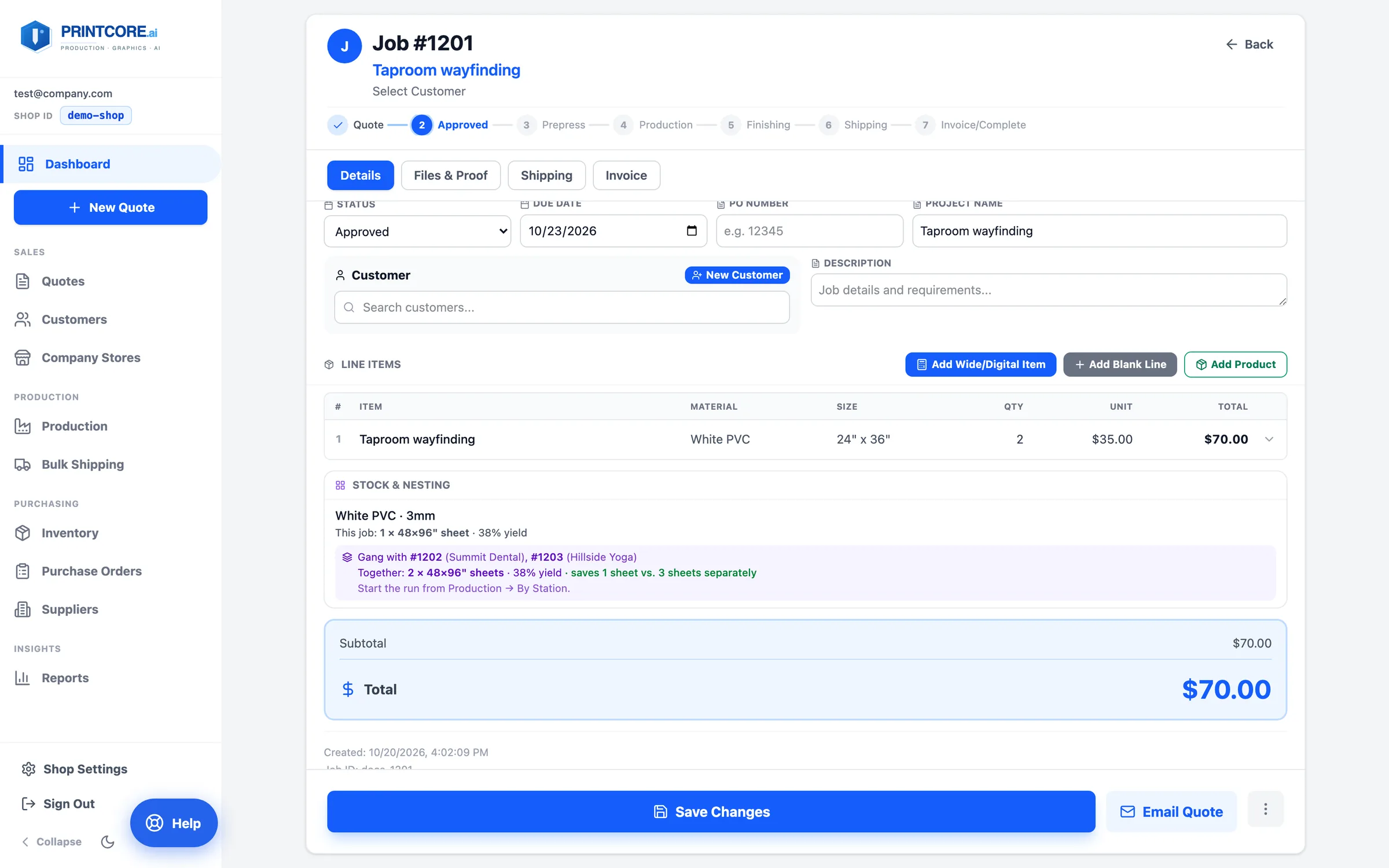Click the Purchase Orders clipboard icon

tap(23, 571)
